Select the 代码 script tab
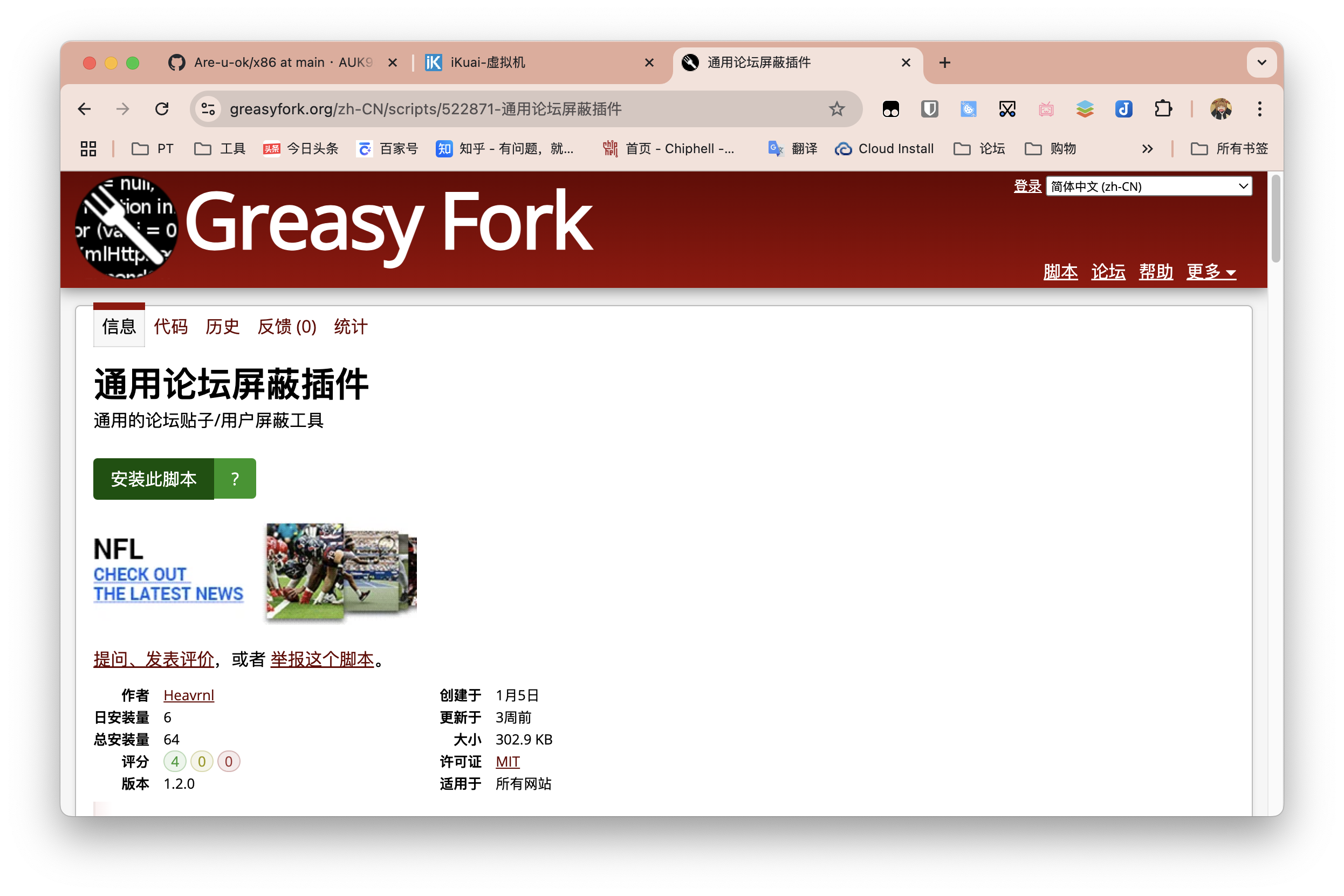 (170, 326)
